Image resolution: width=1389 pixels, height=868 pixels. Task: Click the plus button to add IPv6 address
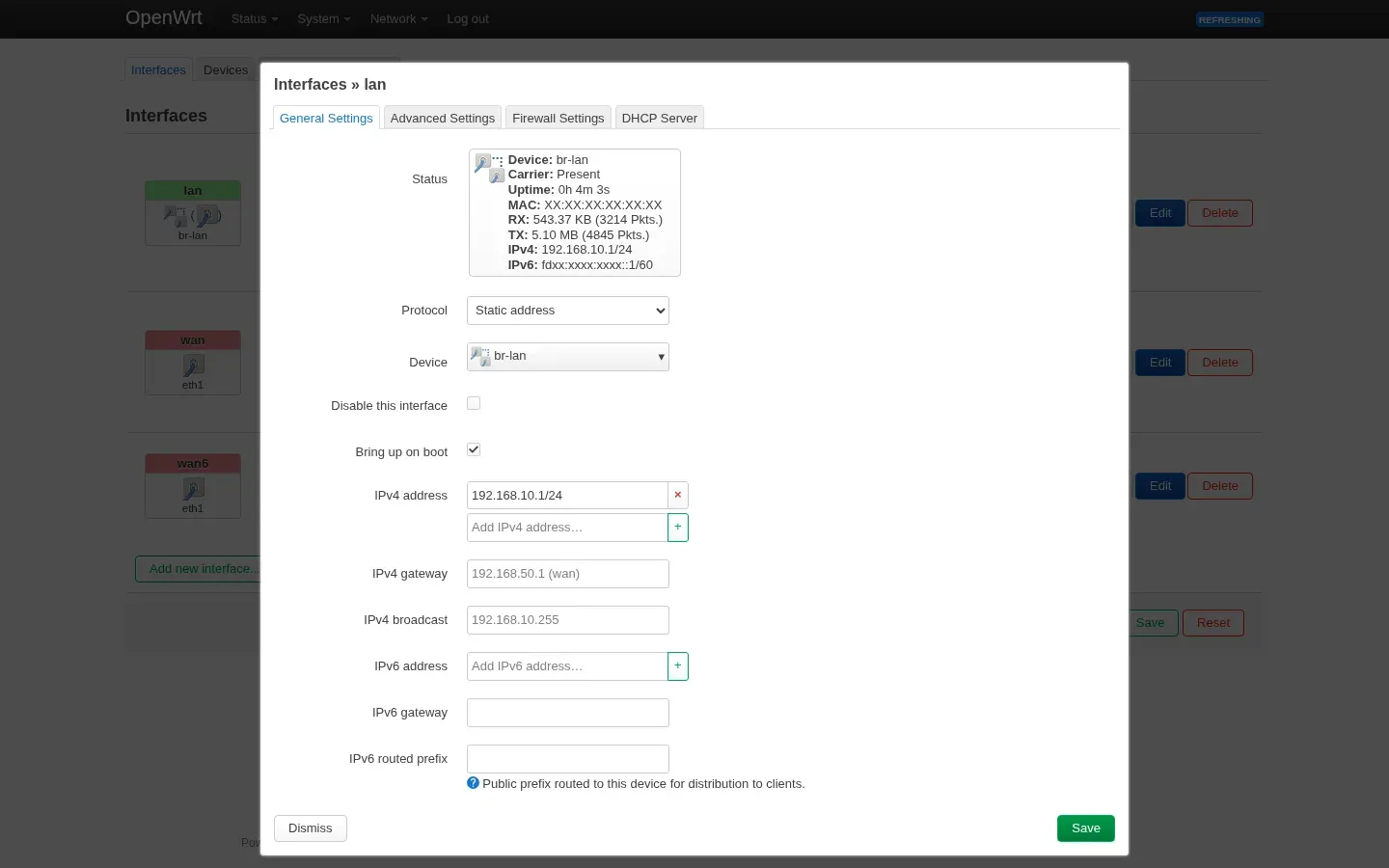coord(678,666)
